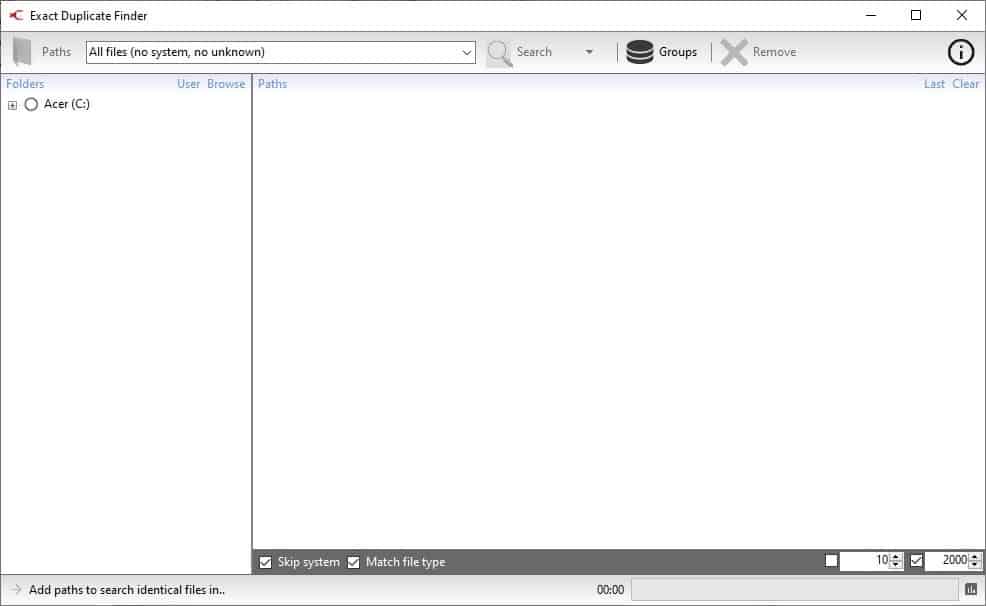Viewport: 986px width, 606px height.
Task: Close the Exact Duplicate Finder window
Action: pyautogui.click(x=961, y=15)
